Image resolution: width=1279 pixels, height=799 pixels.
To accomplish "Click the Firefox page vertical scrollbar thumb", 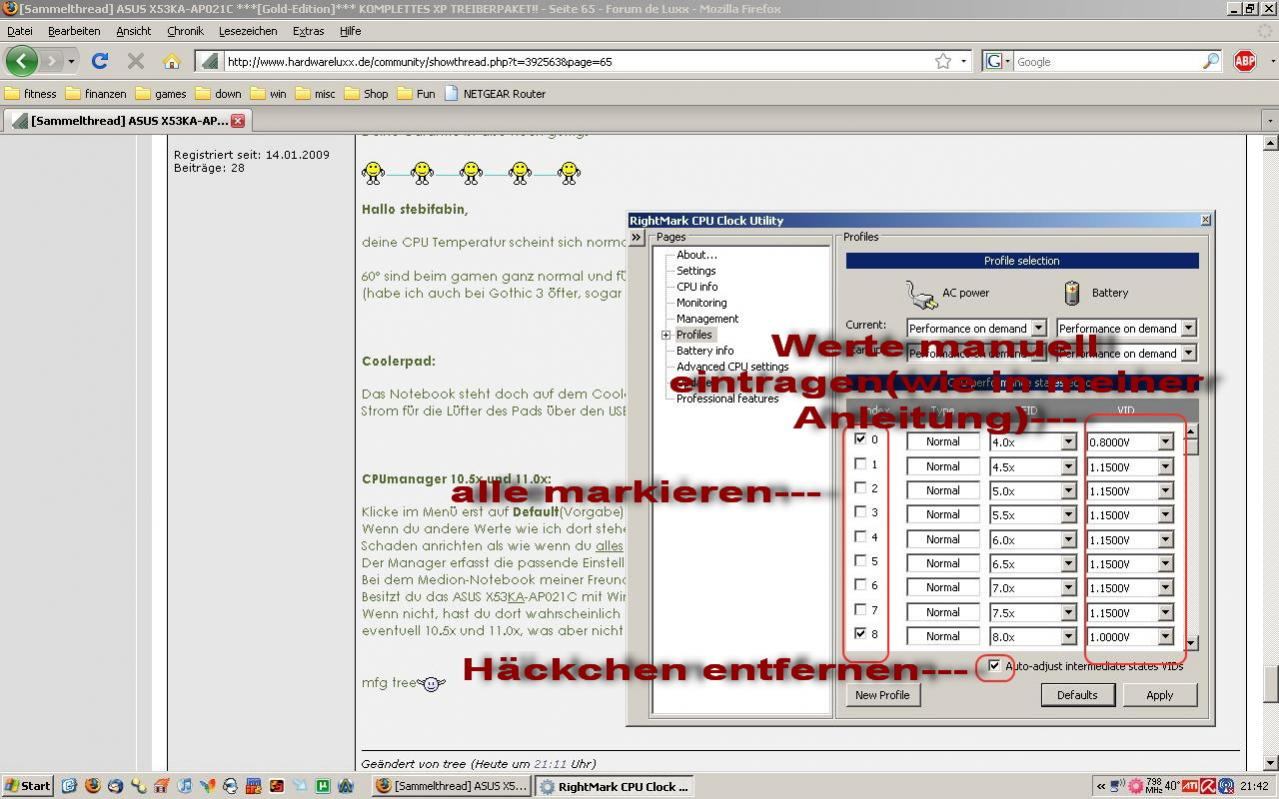I will click(x=1271, y=684).
